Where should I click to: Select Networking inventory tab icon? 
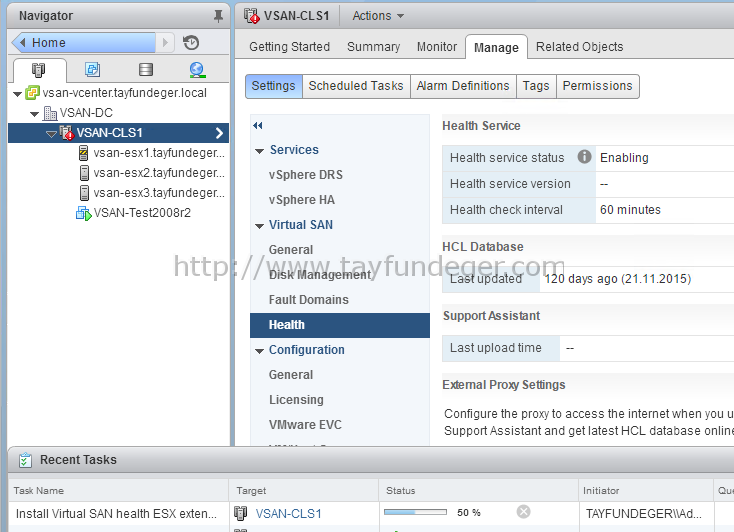[x=197, y=70]
